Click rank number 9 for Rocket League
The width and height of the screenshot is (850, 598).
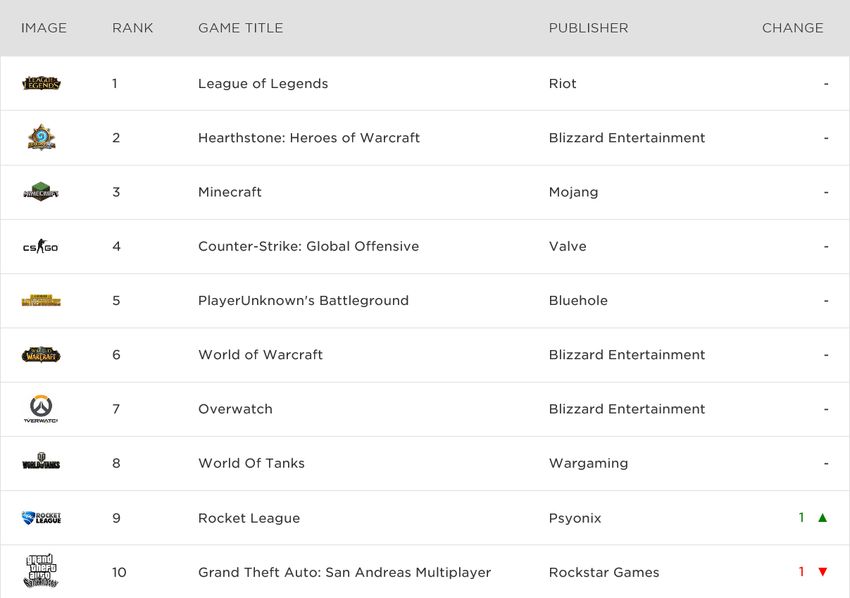click(x=116, y=518)
